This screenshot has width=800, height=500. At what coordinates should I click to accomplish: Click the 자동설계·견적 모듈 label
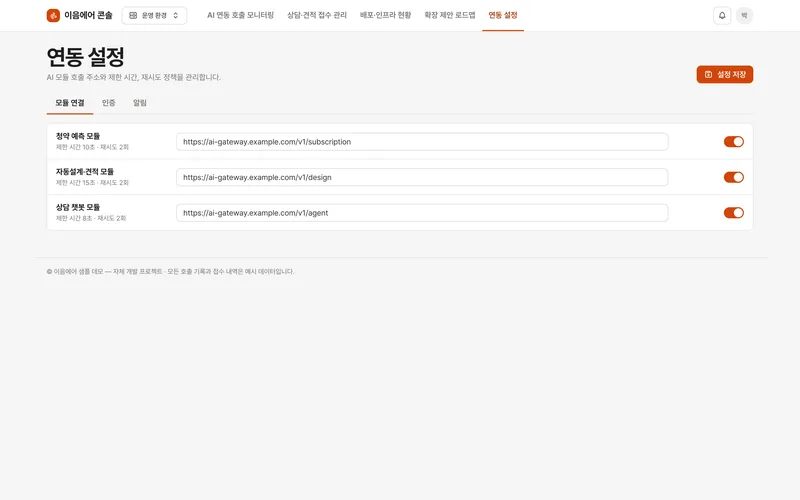[x=85, y=171]
